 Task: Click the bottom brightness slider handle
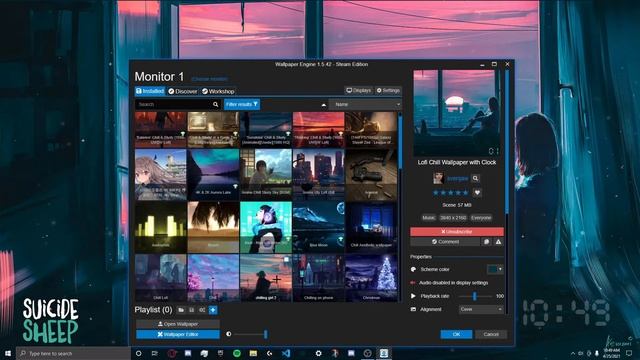[x=266, y=334]
